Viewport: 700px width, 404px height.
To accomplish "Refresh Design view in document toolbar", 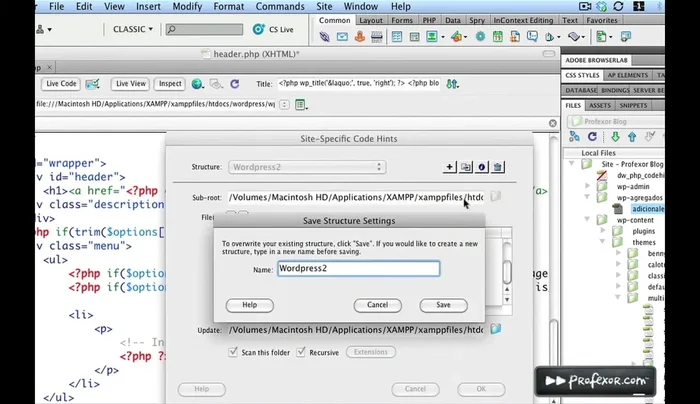I will pyautogui.click(x=235, y=83).
